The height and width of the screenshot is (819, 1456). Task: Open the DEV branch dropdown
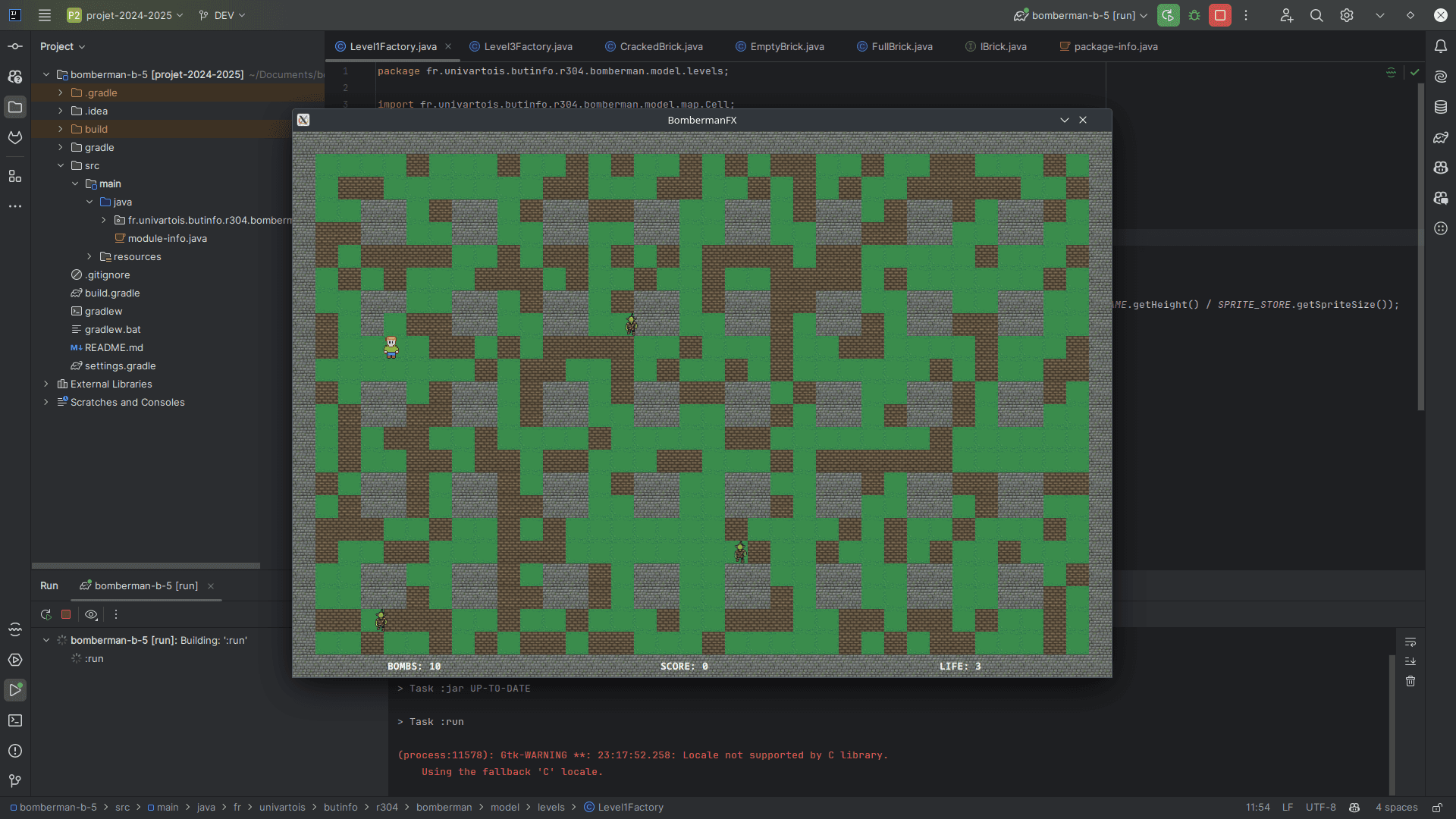[x=222, y=15]
